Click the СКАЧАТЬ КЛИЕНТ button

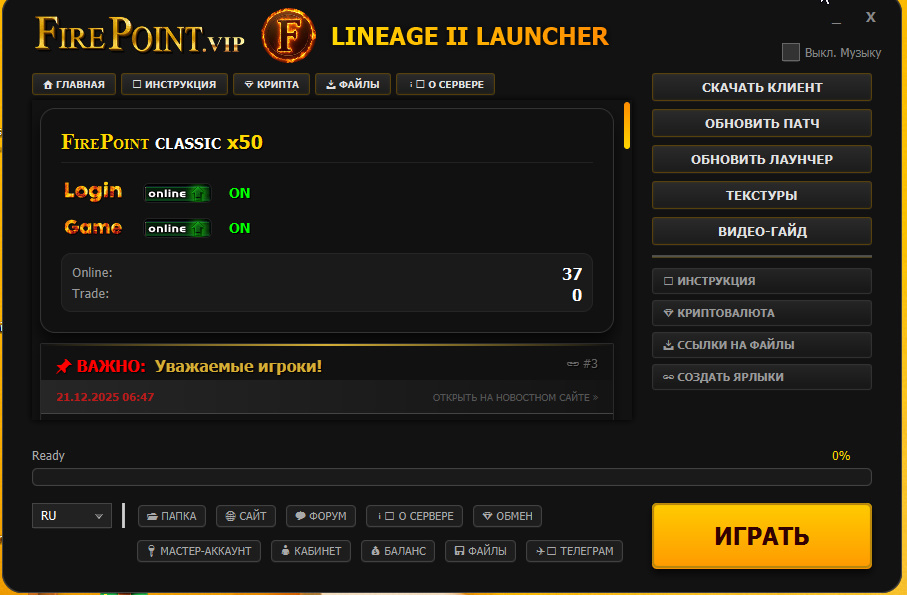pyautogui.click(x=761, y=87)
